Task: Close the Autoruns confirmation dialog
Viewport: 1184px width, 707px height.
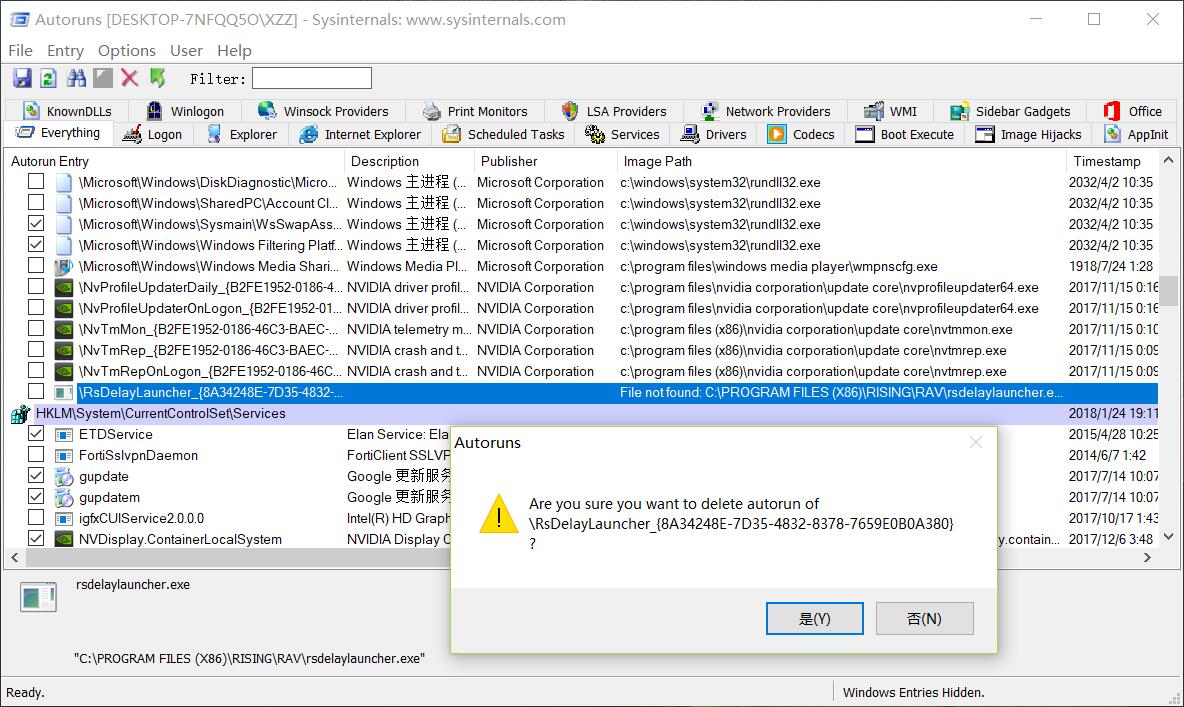Action: coord(976,442)
